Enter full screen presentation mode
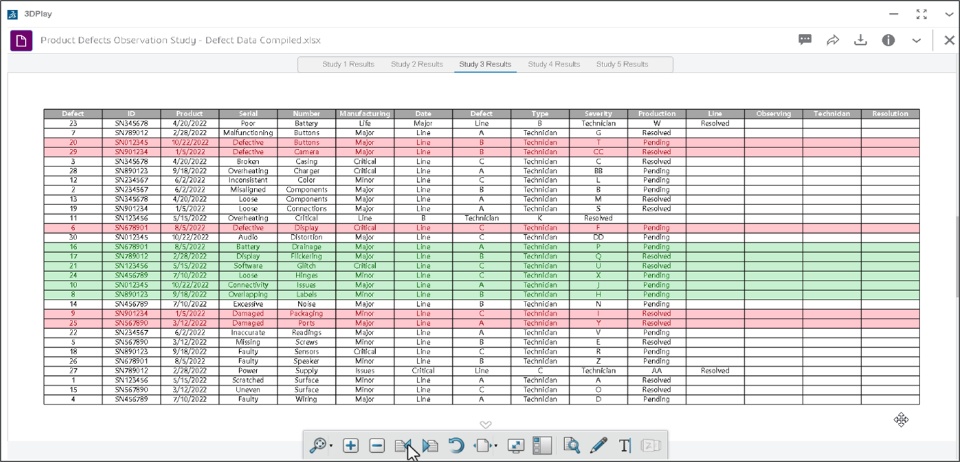The width and height of the screenshot is (960, 462). (516, 445)
